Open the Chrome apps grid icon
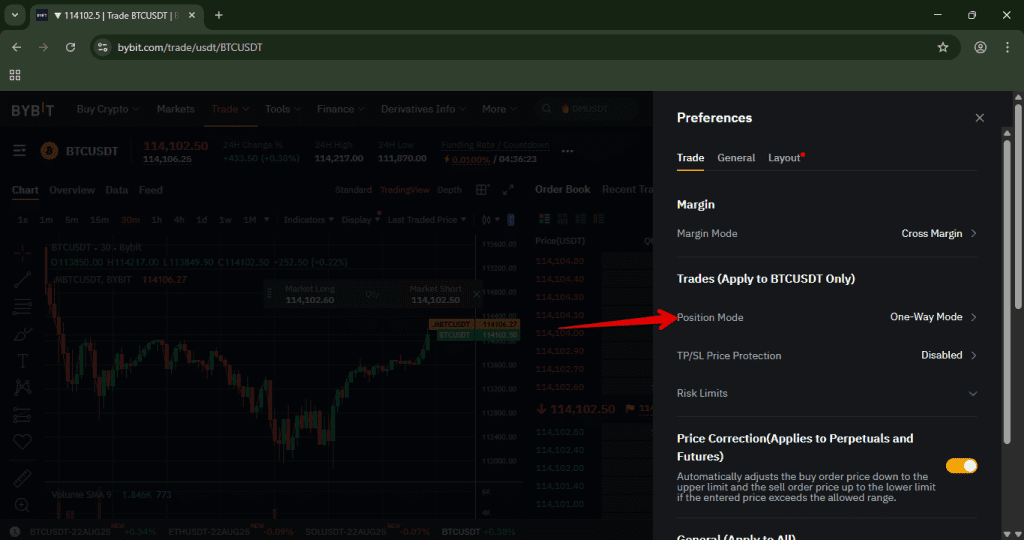The image size is (1024, 540). pos(15,75)
